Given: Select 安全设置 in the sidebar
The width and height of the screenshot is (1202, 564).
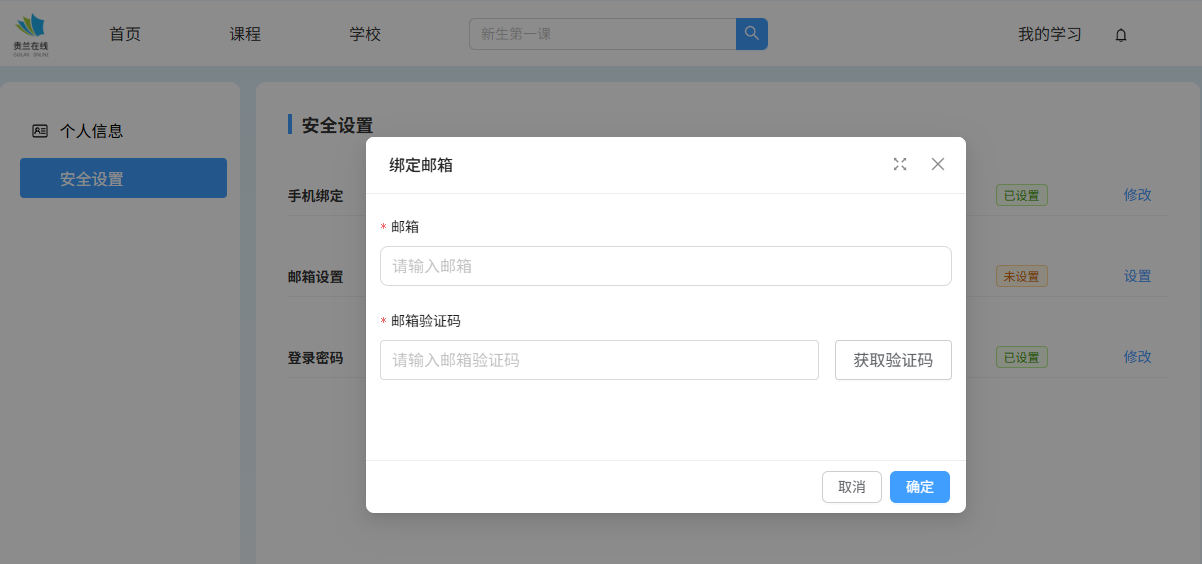Looking at the screenshot, I should [x=123, y=179].
